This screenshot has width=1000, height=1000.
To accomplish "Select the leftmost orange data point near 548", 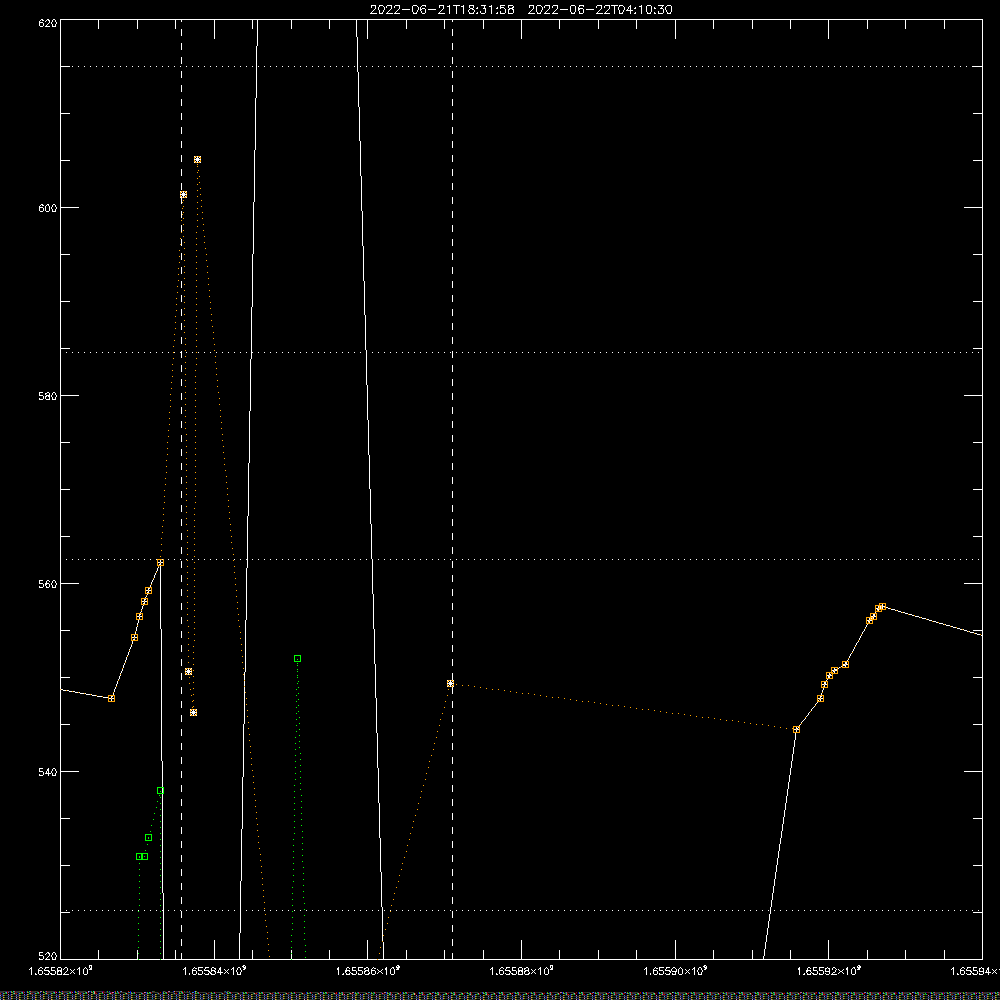I will pyautogui.click(x=112, y=698).
